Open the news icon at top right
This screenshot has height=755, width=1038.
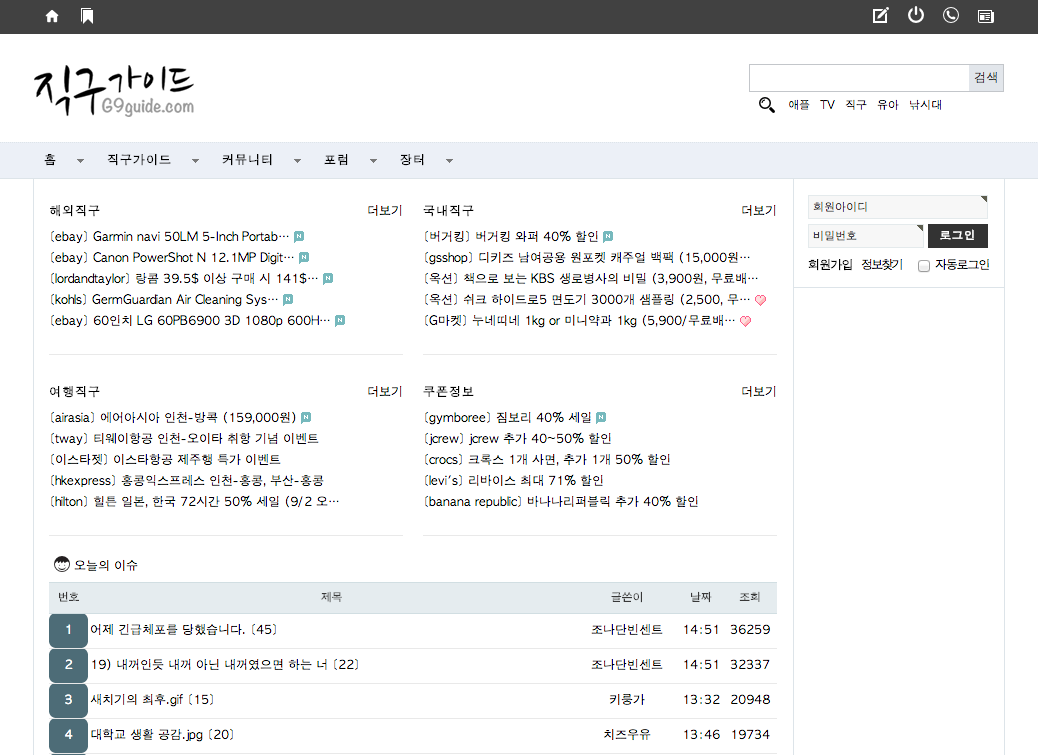985,16
